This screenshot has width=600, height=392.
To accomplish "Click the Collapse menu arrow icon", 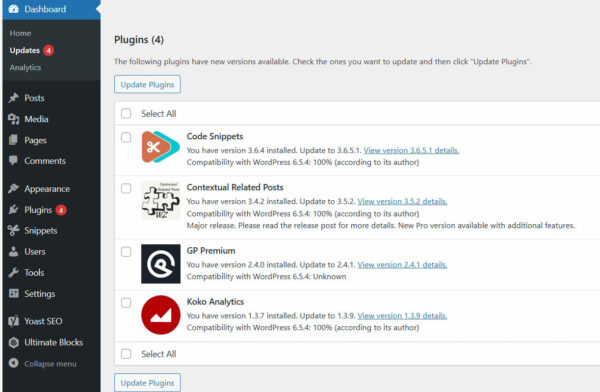I will pos(13,363).
